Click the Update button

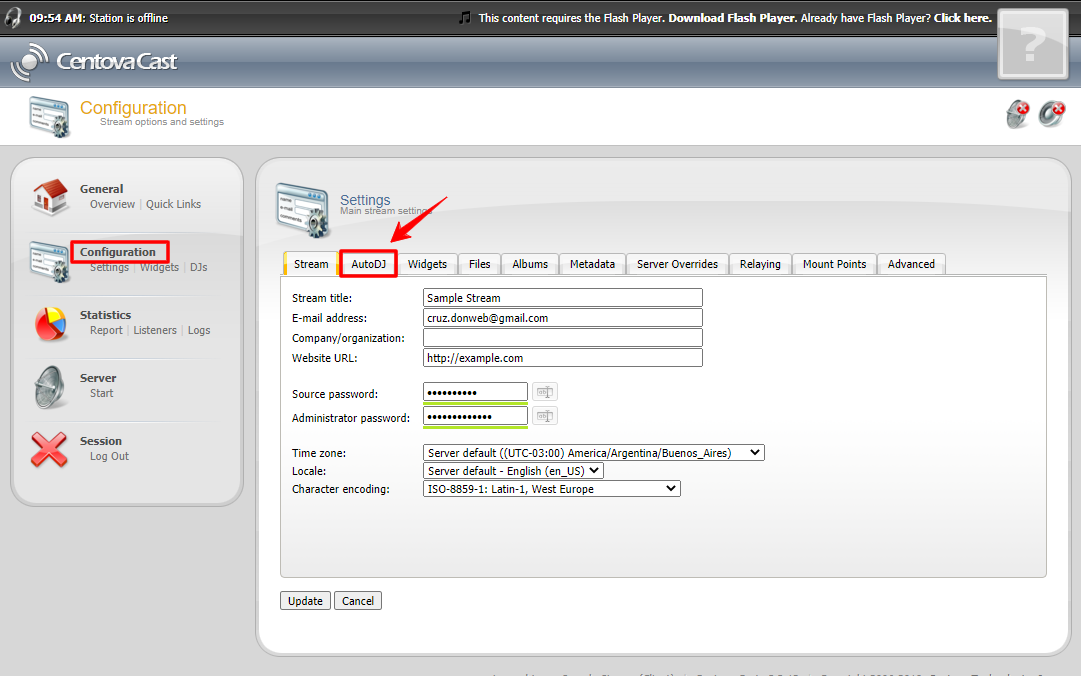tap(305, 601)
